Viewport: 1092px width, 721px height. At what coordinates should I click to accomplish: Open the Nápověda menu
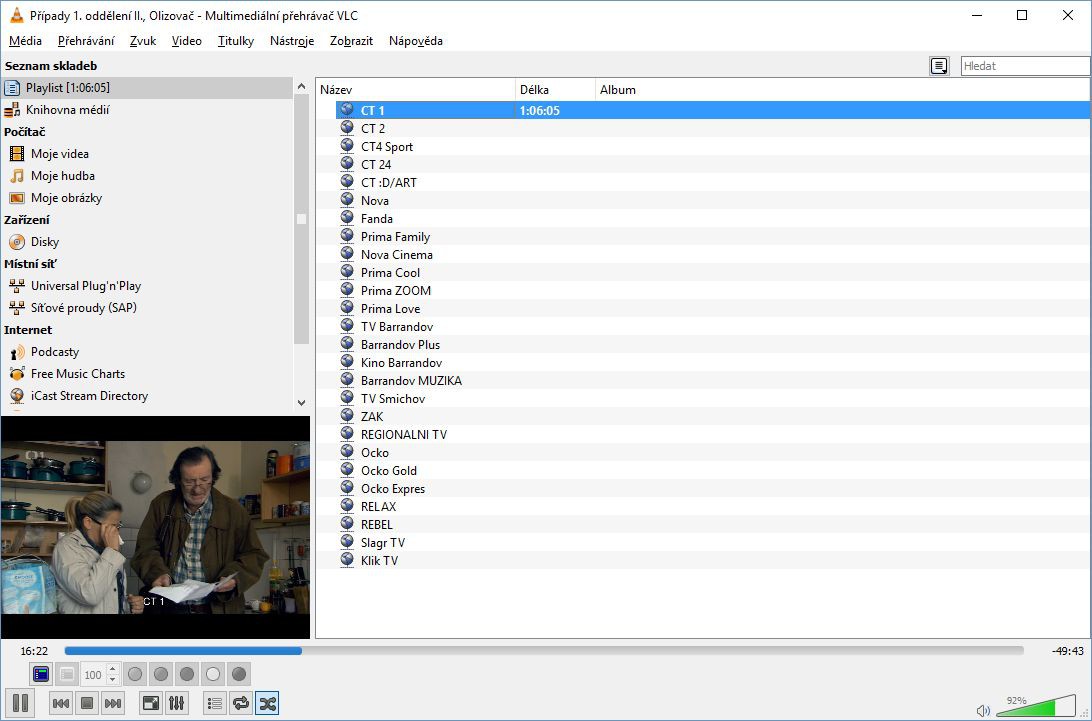416,41
